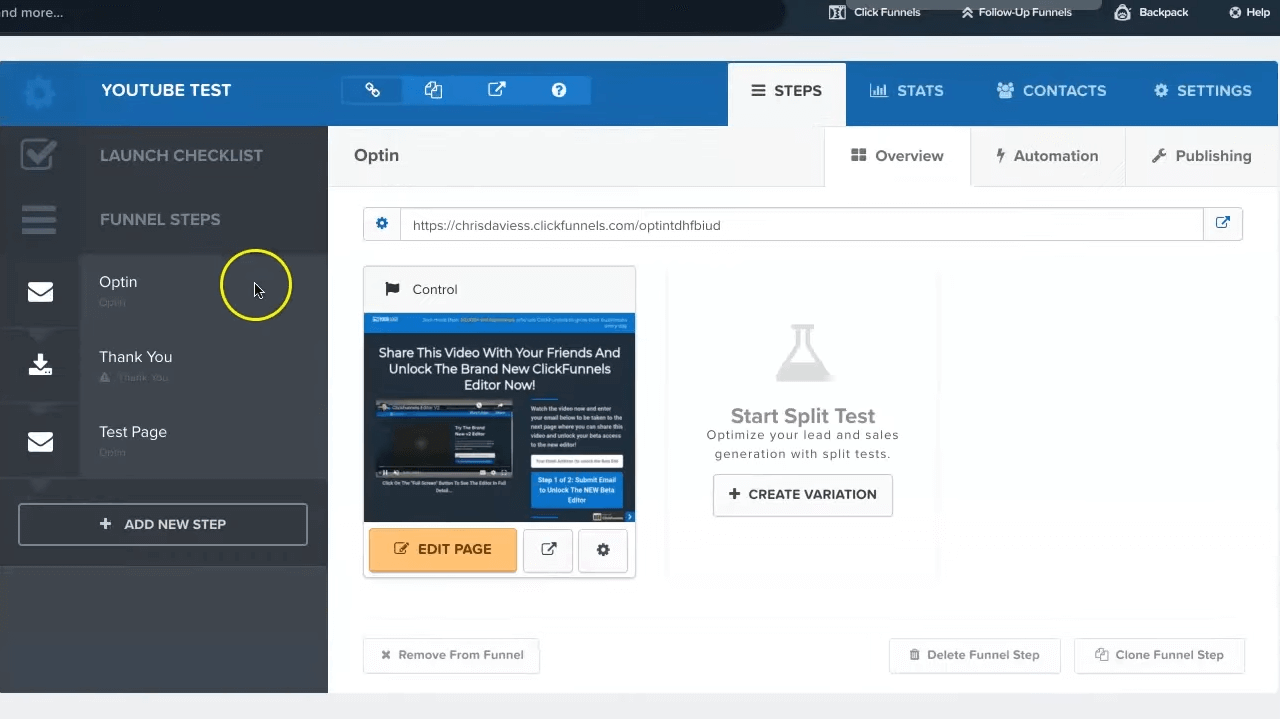Click the LAUNCH CHECKLIST label
The height and width of the screenshot is (719, 1280).
(181, 156)
